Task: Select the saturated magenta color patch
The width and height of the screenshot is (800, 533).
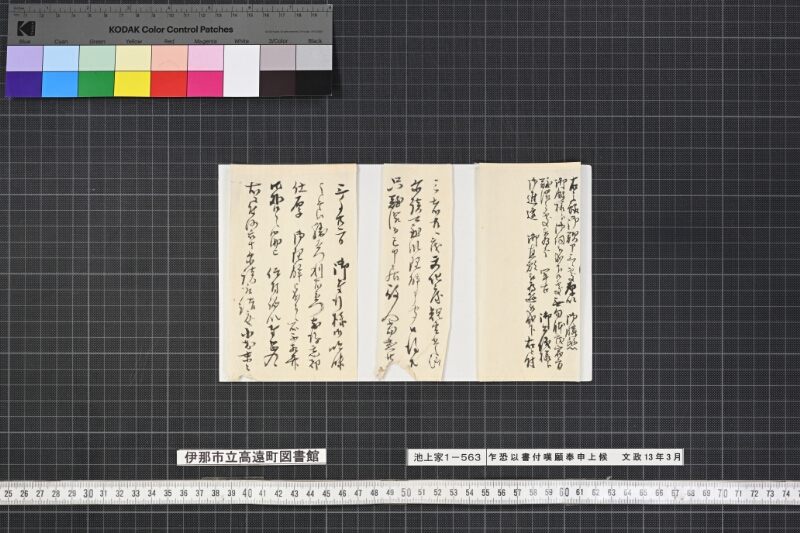Action: tap(205, 84)
